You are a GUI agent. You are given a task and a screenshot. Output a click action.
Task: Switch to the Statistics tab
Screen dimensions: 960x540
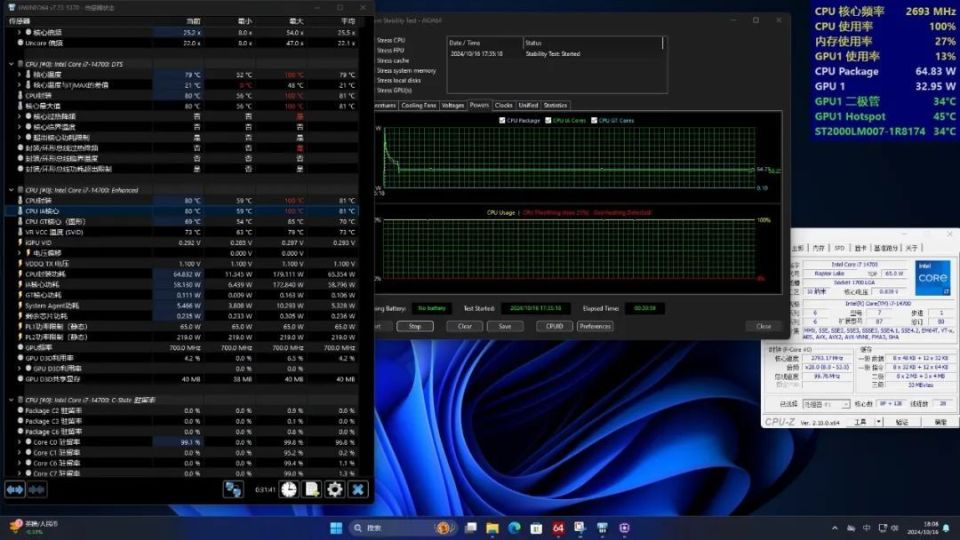pyautogui.click(x=555, y=105)
